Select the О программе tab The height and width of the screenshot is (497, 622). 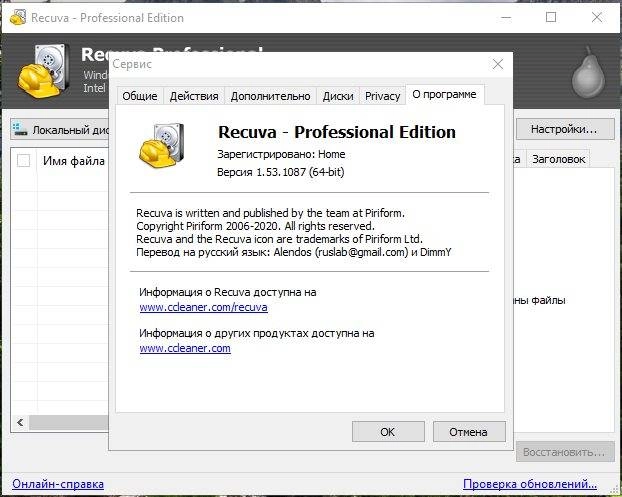(444, 94)
